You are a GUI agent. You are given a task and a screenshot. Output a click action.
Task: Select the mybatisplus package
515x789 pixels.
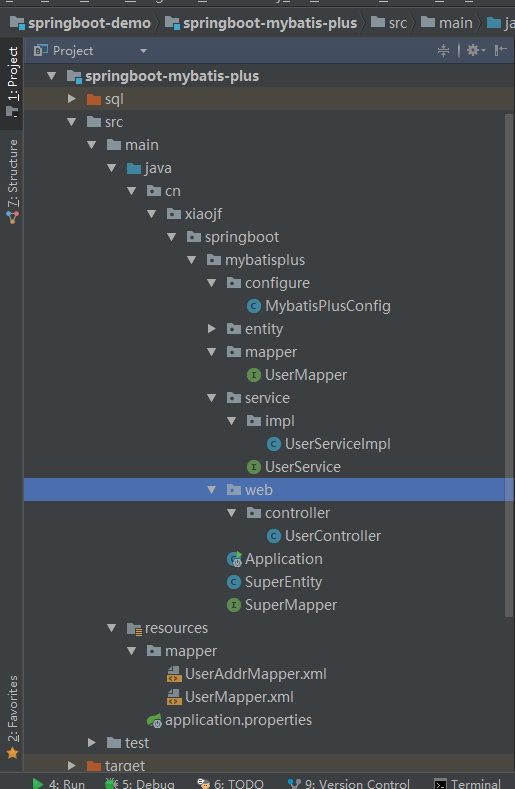[x=265, y=260]
